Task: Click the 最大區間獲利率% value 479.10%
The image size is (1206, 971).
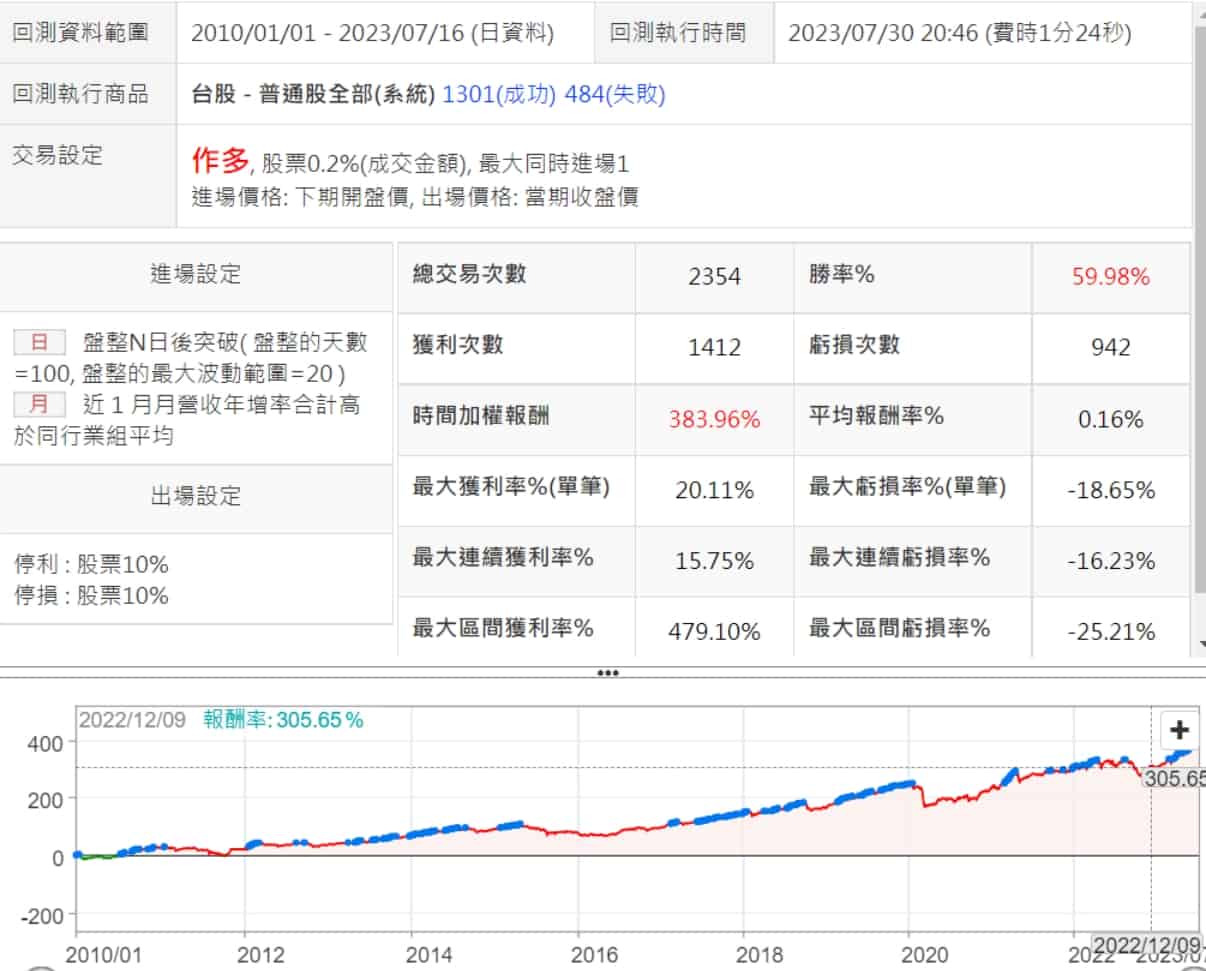Action: coord(715,632)
